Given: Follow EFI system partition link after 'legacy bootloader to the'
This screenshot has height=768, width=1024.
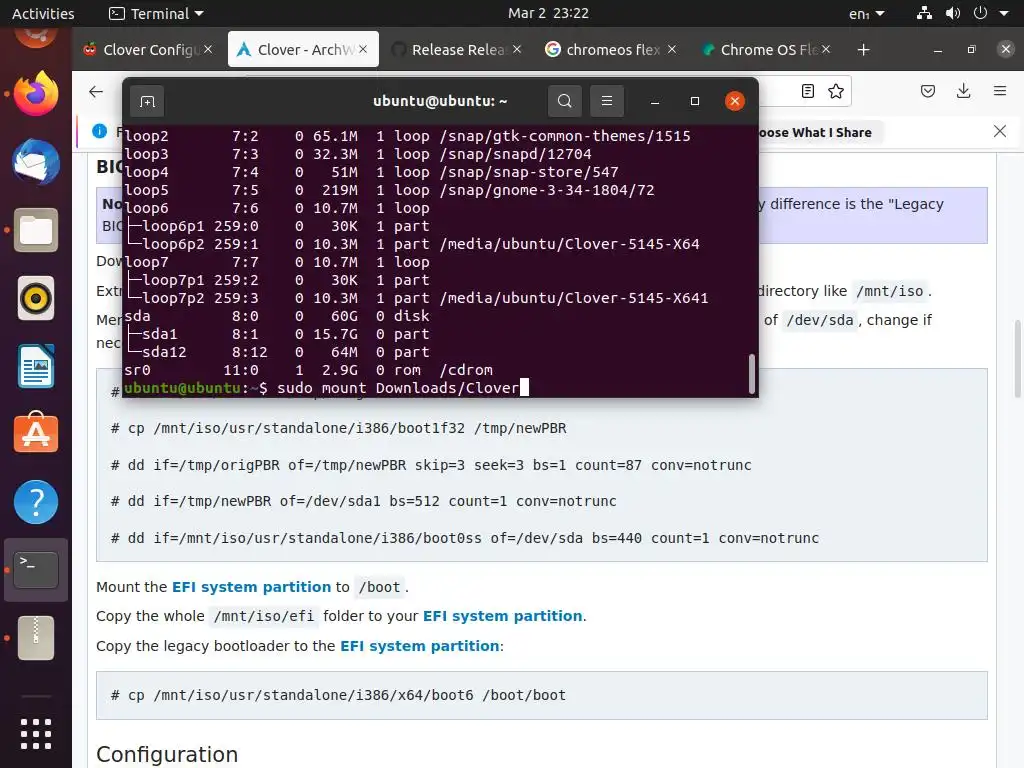Looking at the screenshot, I should click(420, 646).
